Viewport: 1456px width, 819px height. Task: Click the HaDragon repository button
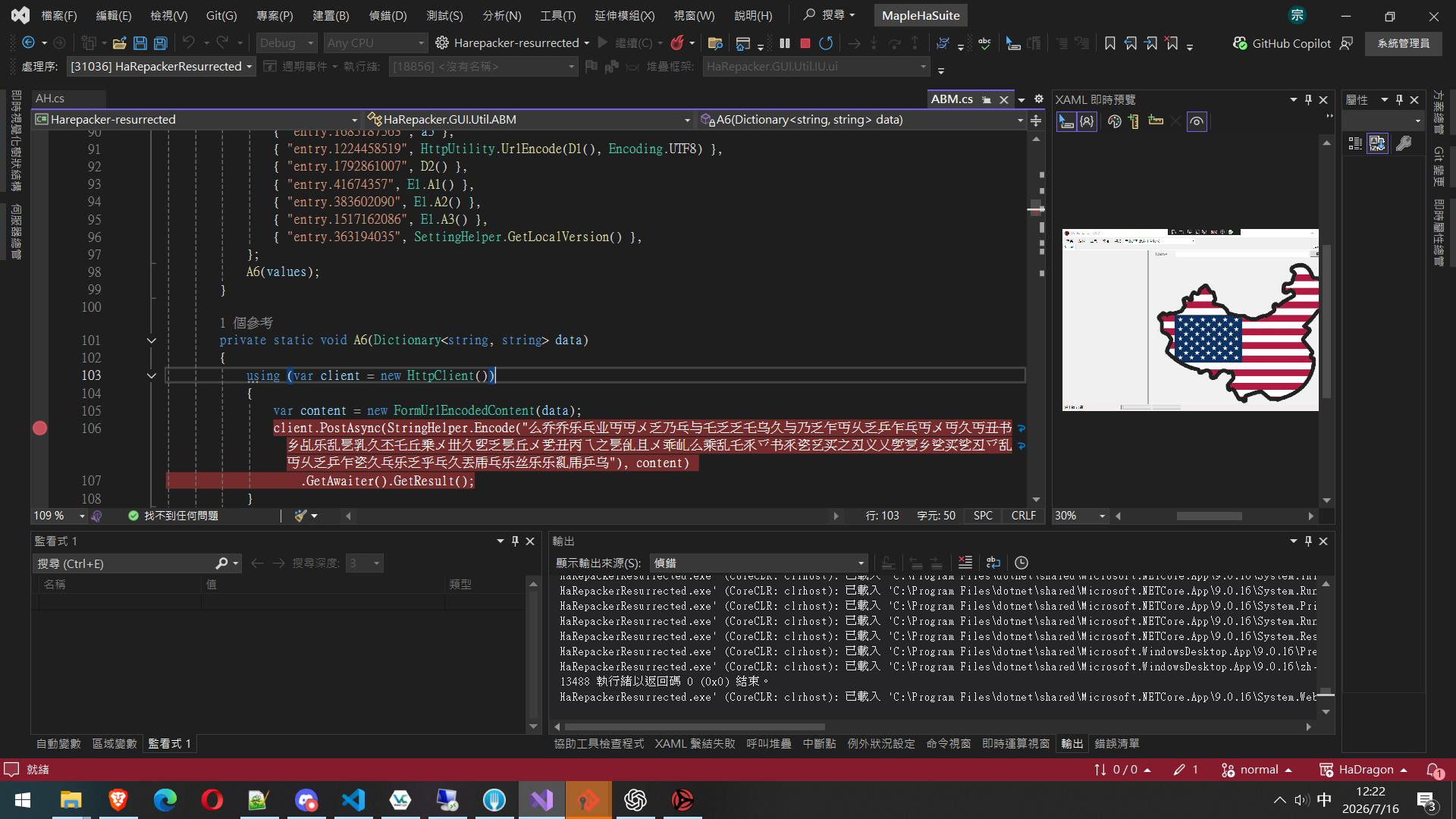point(1363,770)
